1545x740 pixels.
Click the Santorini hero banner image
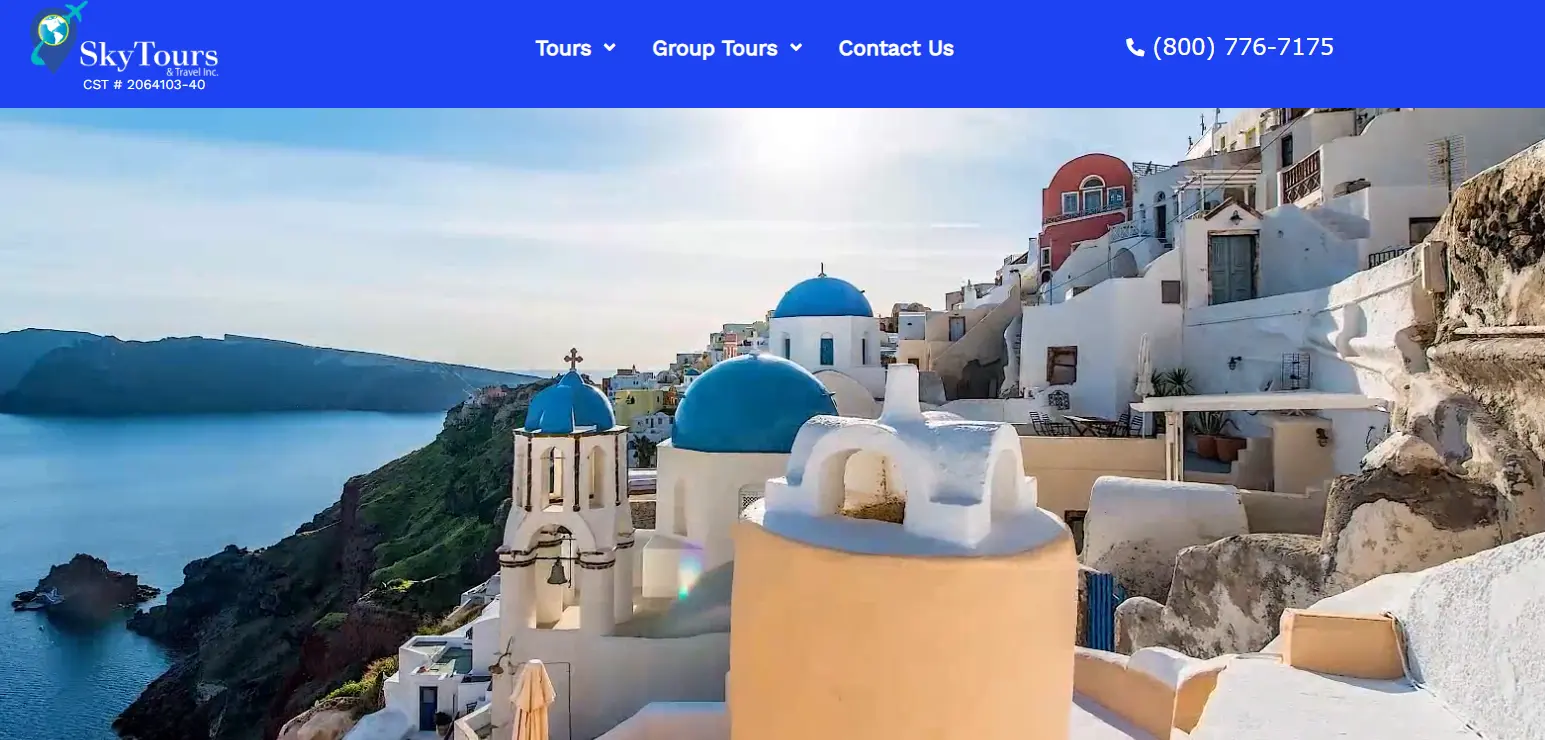coord(772,424)
